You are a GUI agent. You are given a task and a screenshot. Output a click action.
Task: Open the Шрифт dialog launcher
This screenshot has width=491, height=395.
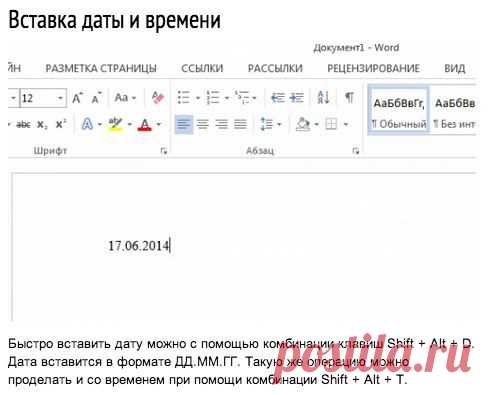click(164, 151)
